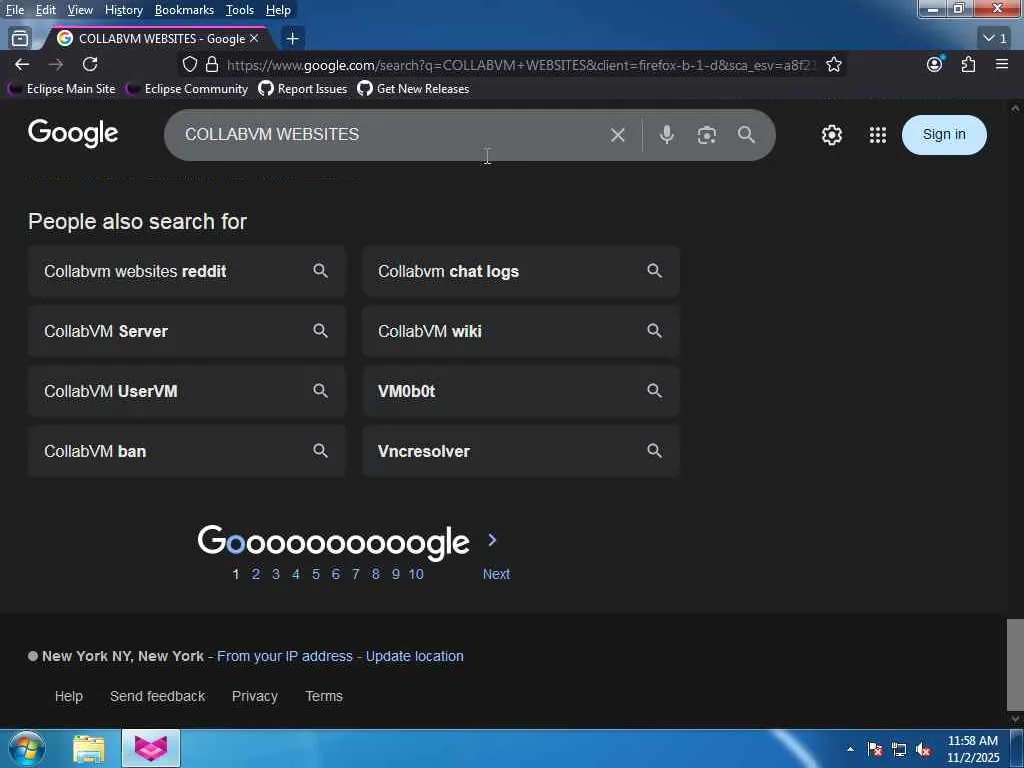Open the Bookmarks menu
Screen dimensions: 1024x768
coord(184,10)
